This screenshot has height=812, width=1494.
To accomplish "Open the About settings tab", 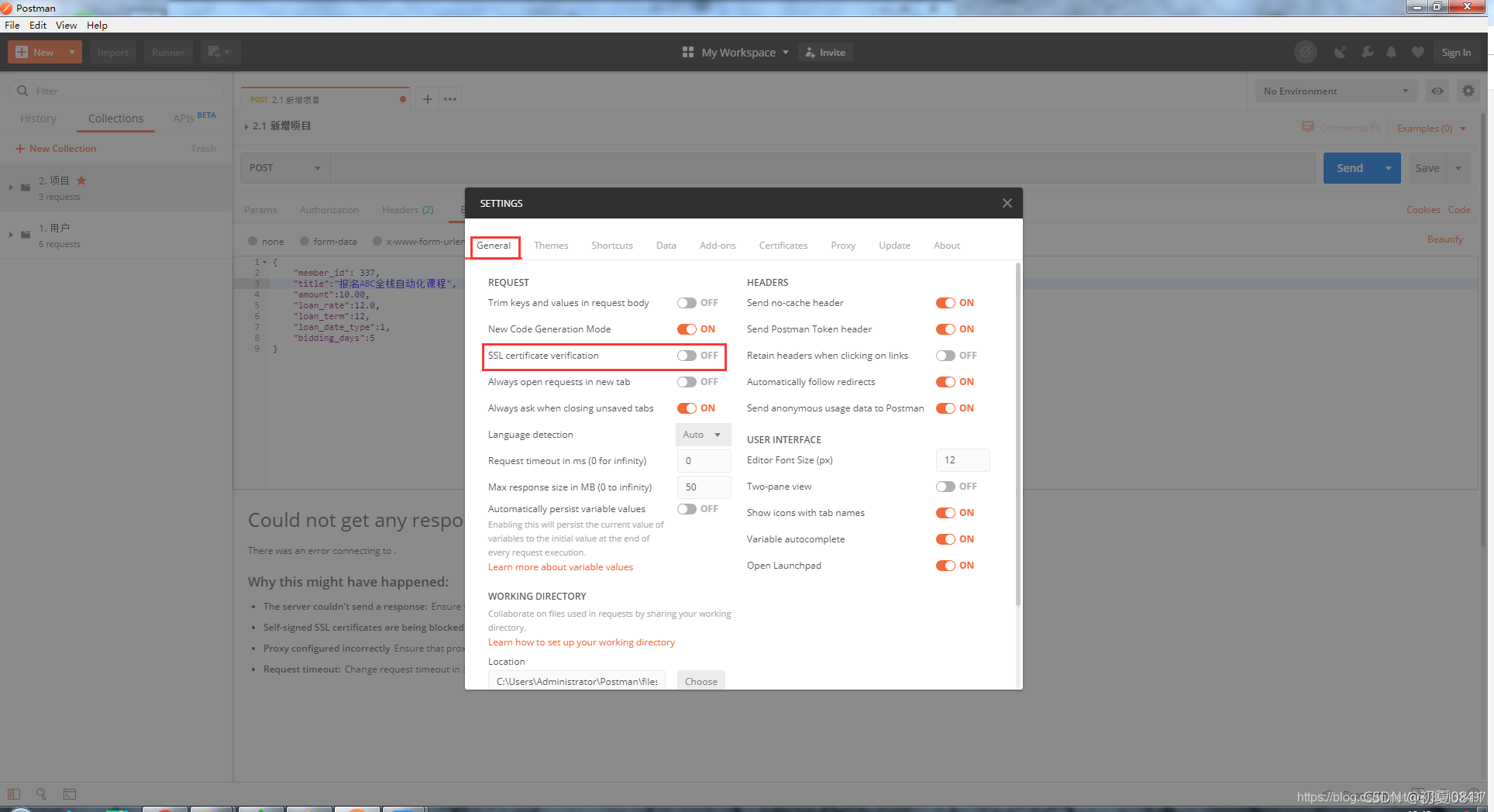I will (x=947, y=246).
